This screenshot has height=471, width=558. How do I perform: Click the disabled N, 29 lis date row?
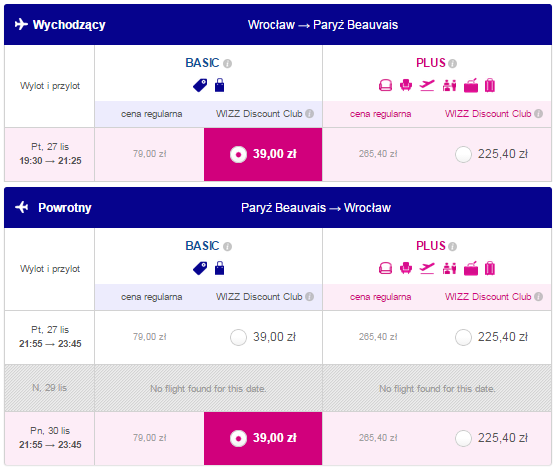[278, 388]
